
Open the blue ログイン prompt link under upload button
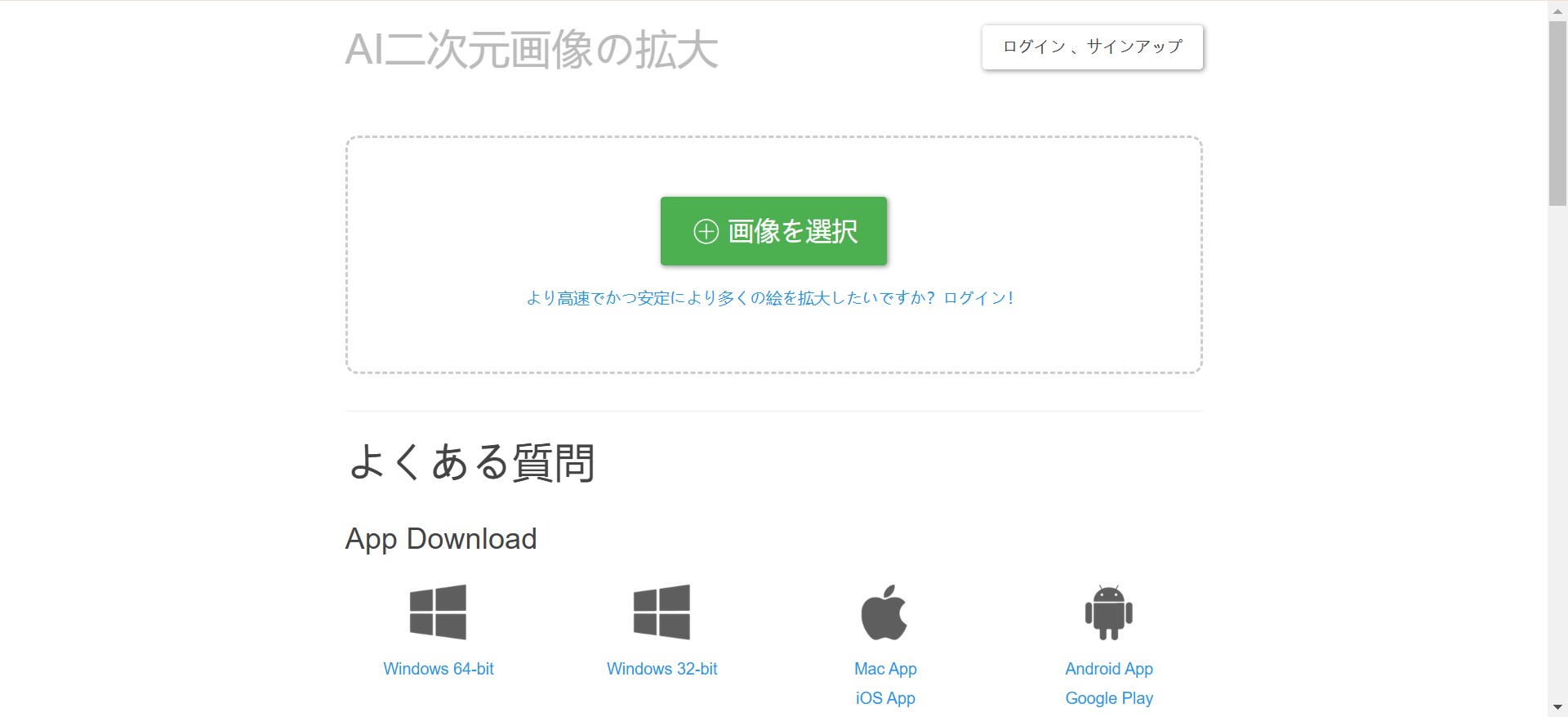769,298
